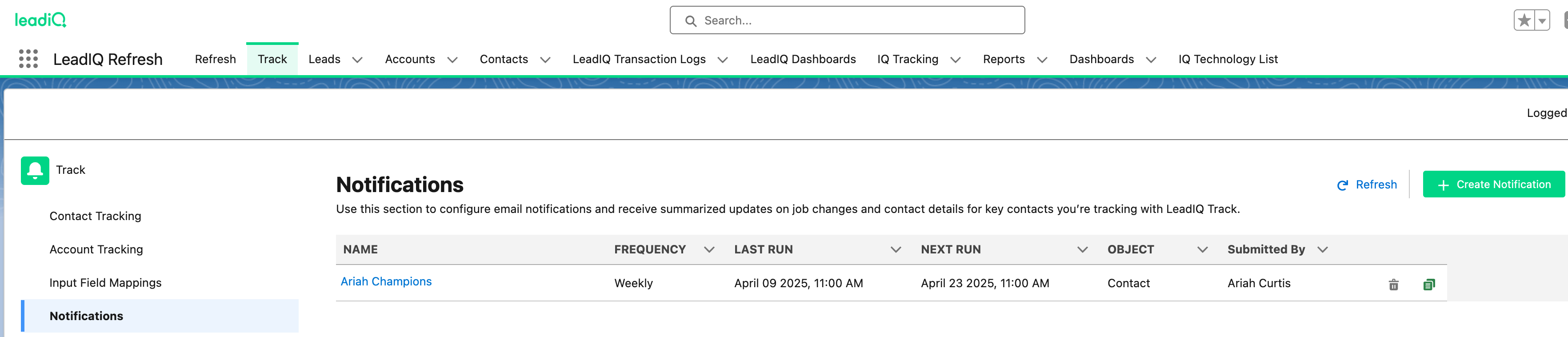Expand the Accounts tab menu chevron
The image size is (1568, 337).
coord(452,60)
